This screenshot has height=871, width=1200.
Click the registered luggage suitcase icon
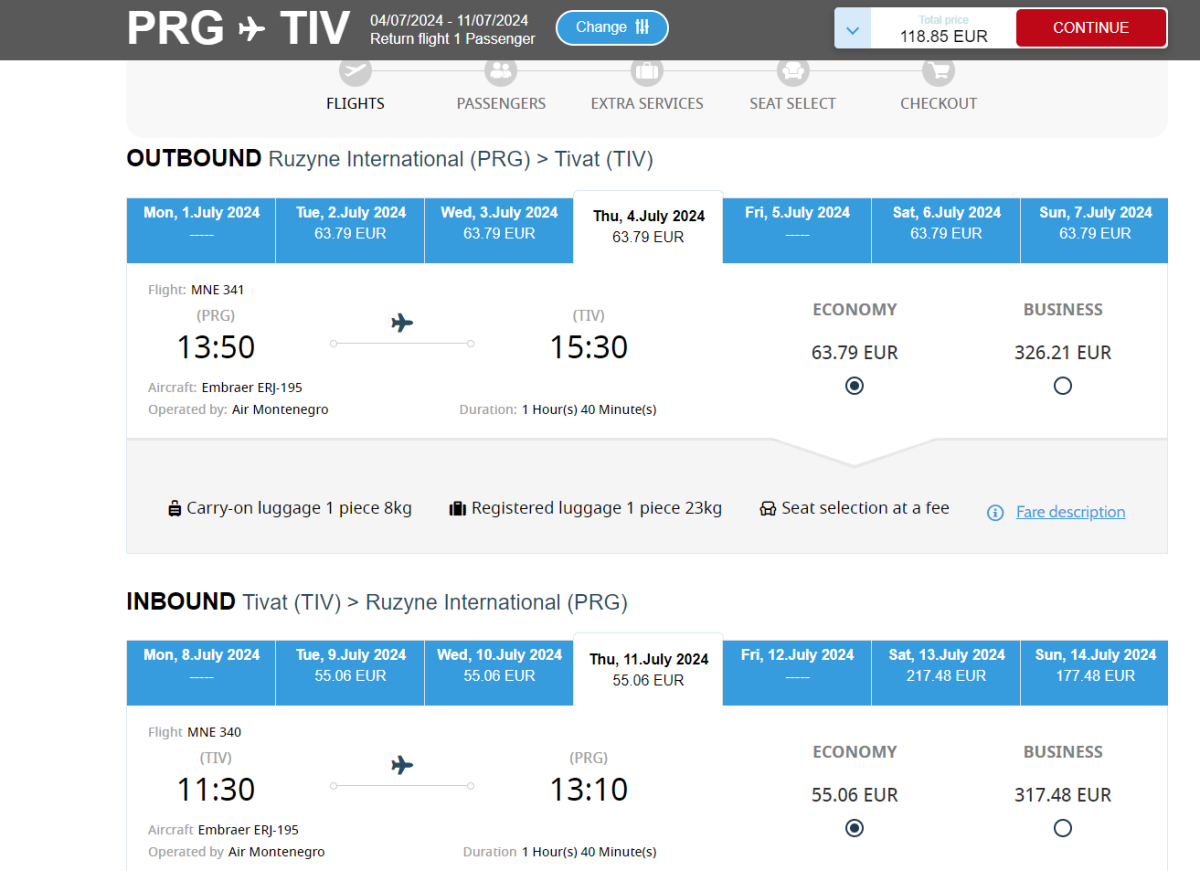tap(458, 508)
